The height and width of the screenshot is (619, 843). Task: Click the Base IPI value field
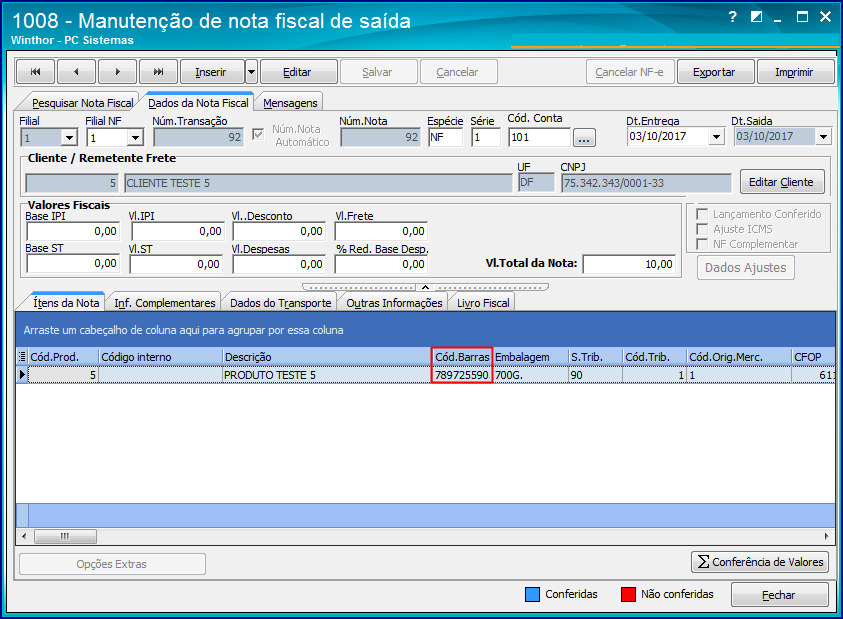[x=73, y=231]
